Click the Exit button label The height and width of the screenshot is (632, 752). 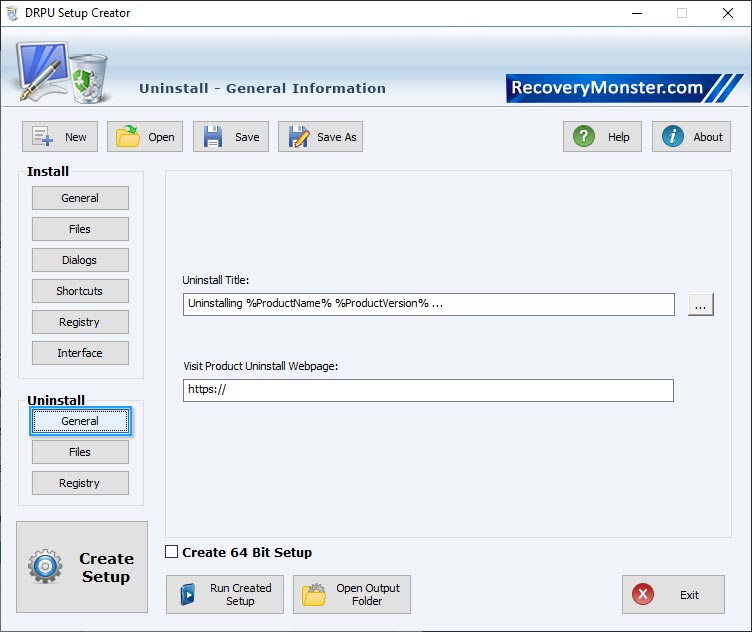pyautogui.click(x=689, y=595)
